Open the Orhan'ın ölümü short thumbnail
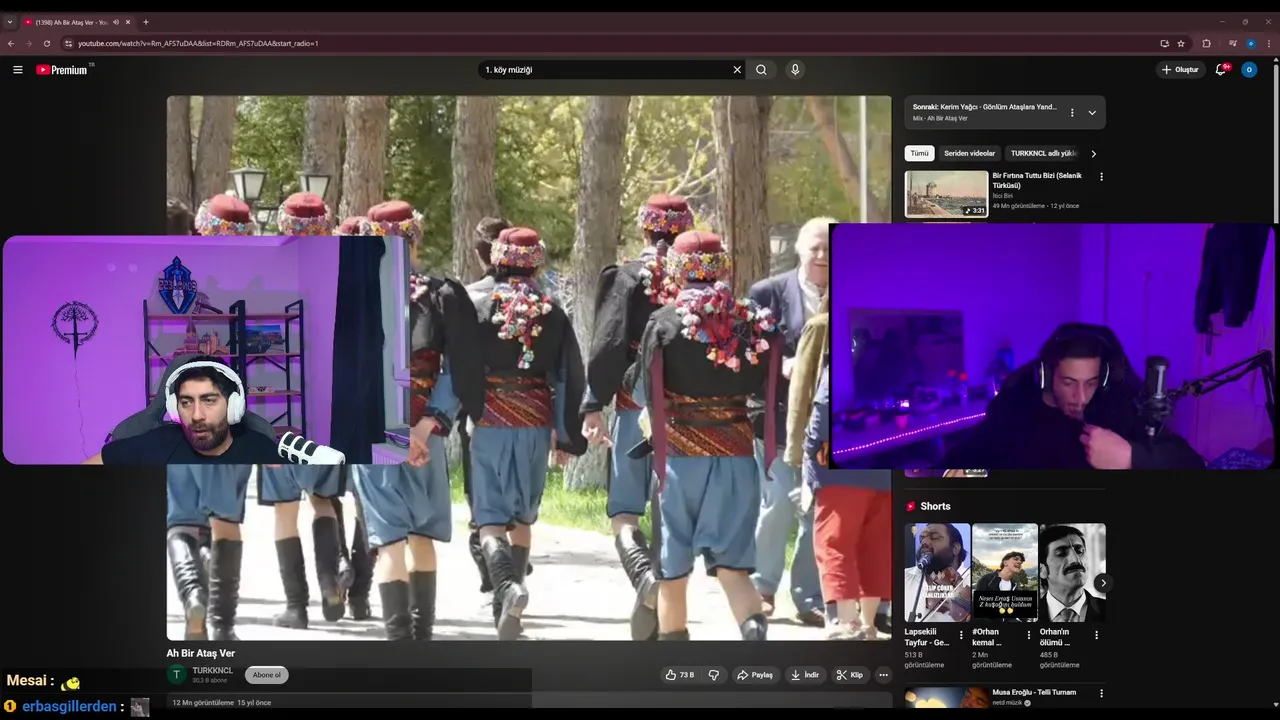This screenshot has height=720, width=1280. point(1072,572)
